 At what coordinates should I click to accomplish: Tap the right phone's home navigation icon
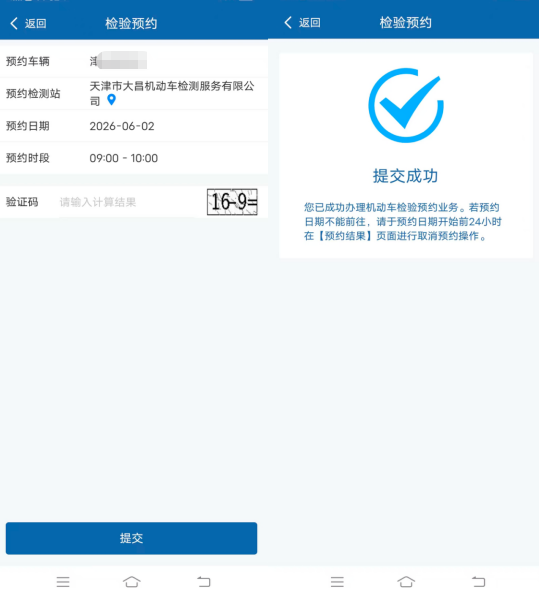coord(406,581)
